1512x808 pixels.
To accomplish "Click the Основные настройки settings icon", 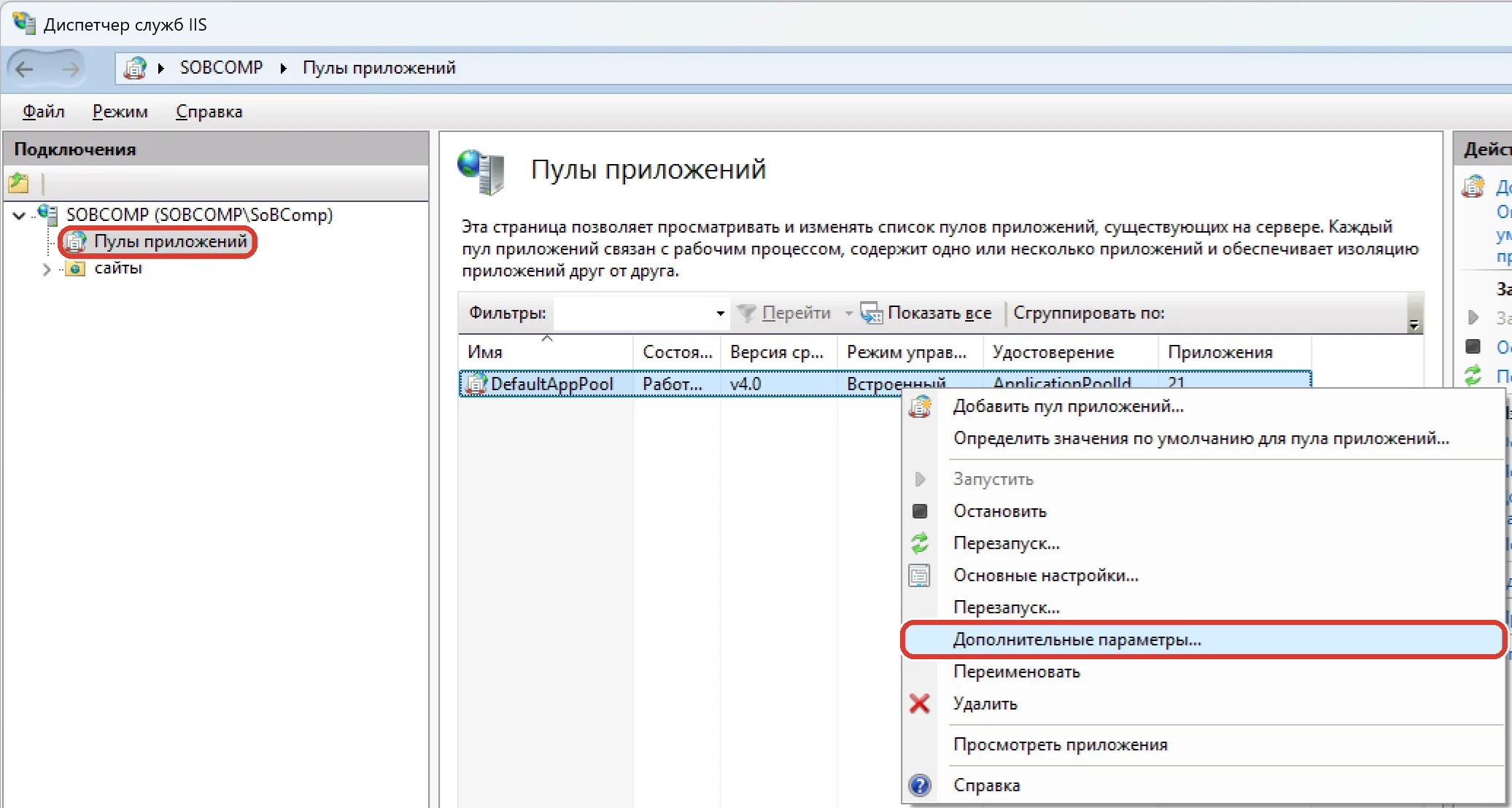I will tap(920, 575).
